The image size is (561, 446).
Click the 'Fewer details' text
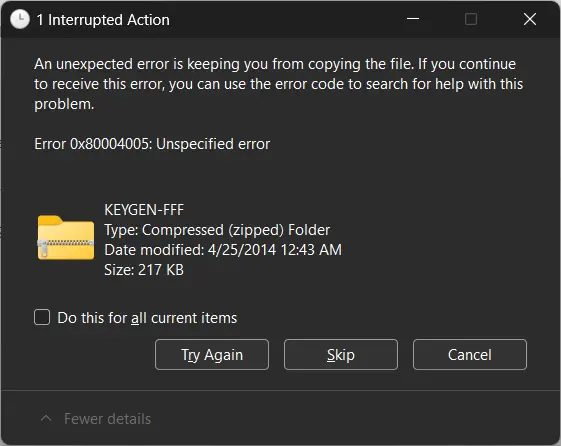(107, 419)
